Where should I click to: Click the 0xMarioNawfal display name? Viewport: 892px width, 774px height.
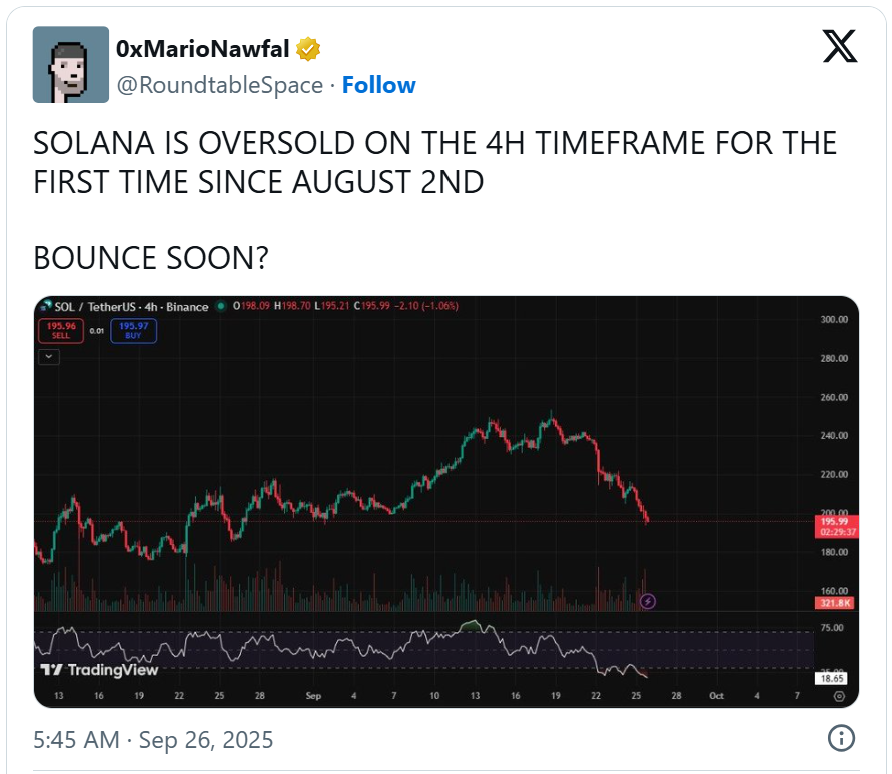(202, 48)
